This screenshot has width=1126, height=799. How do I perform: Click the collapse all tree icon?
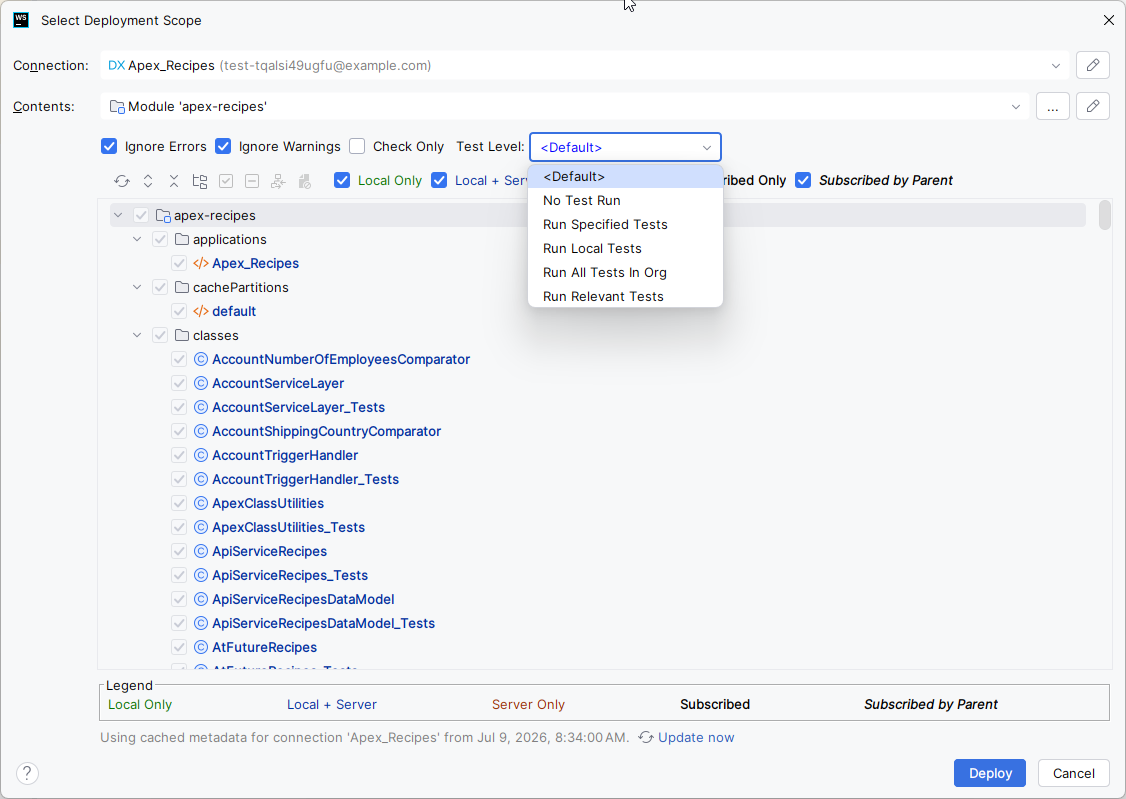point(174,181)
